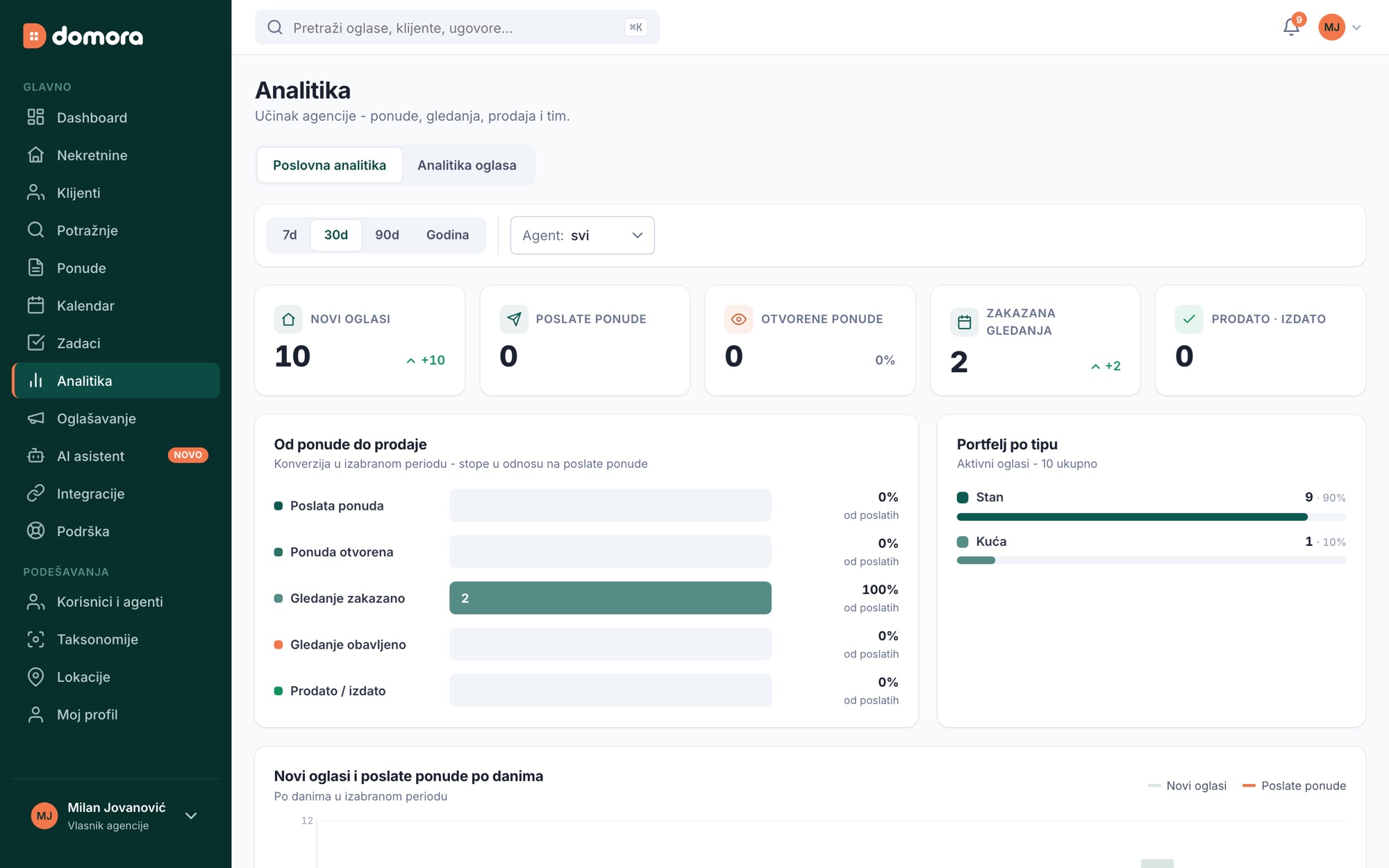Select the 7d period option
The width and height of the screenshot is (1389, 868).
(290, 235)
